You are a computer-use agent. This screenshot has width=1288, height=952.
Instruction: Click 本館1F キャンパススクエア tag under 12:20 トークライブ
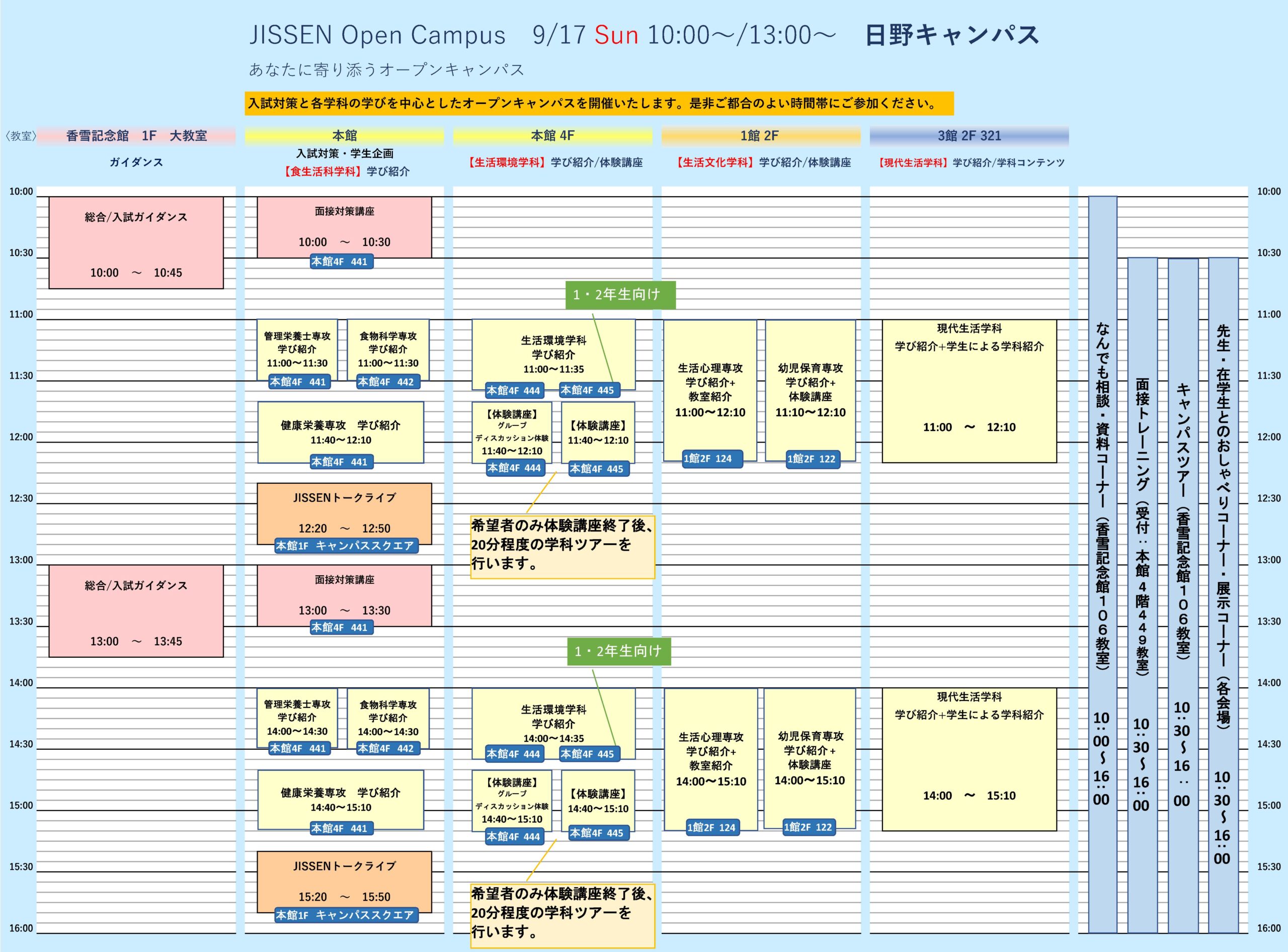coord(346,546)
